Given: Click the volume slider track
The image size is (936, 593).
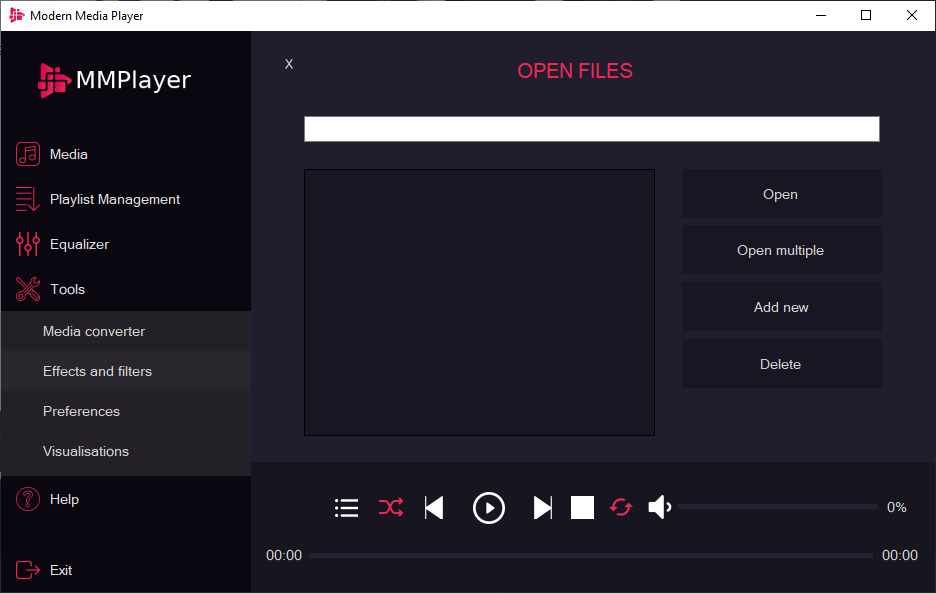Looking at the screenshot, I should click(x=778, y=507).
